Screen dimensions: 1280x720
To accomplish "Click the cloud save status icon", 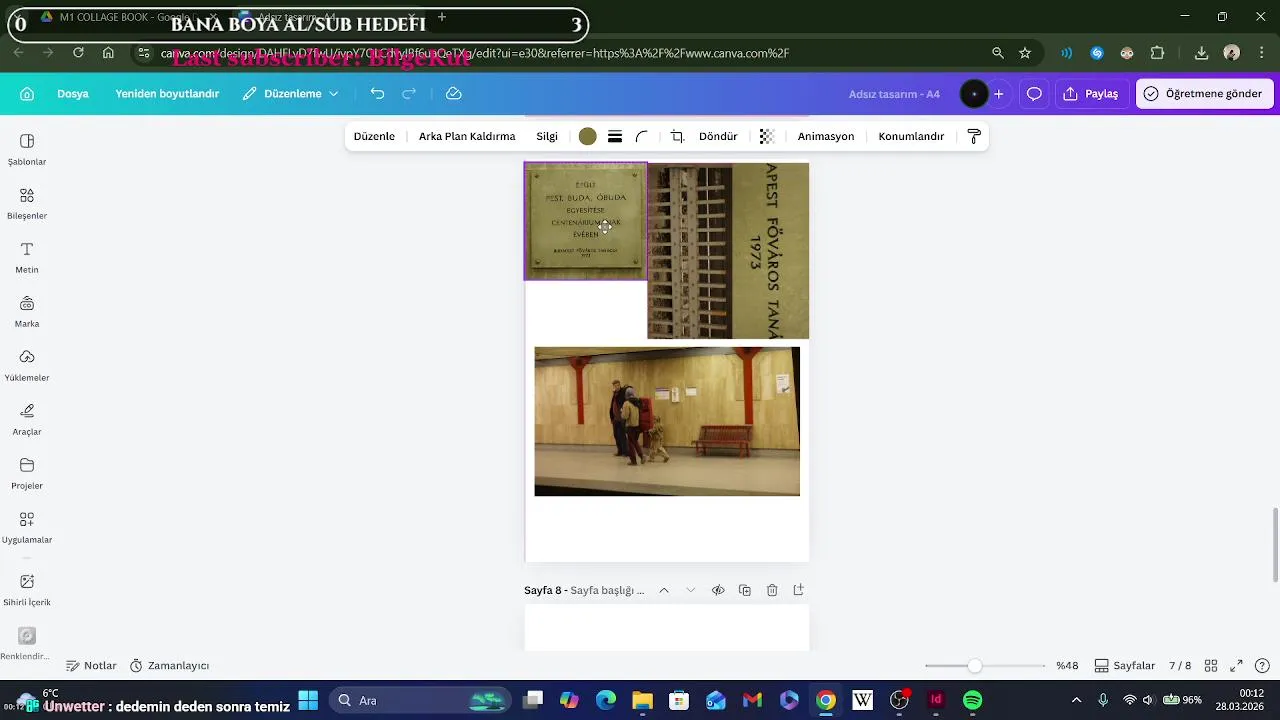I will (453, 93).
